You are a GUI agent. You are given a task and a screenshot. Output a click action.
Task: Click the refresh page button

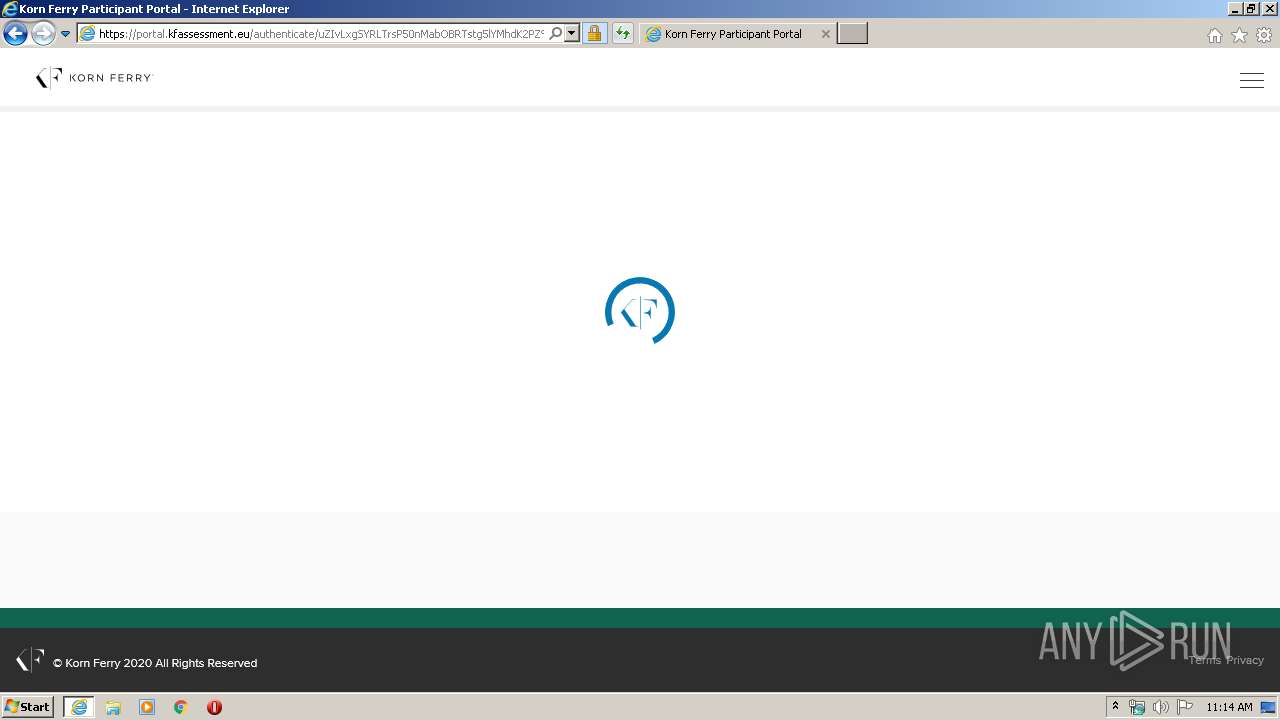pyautogui.click(x=623, y=34)
